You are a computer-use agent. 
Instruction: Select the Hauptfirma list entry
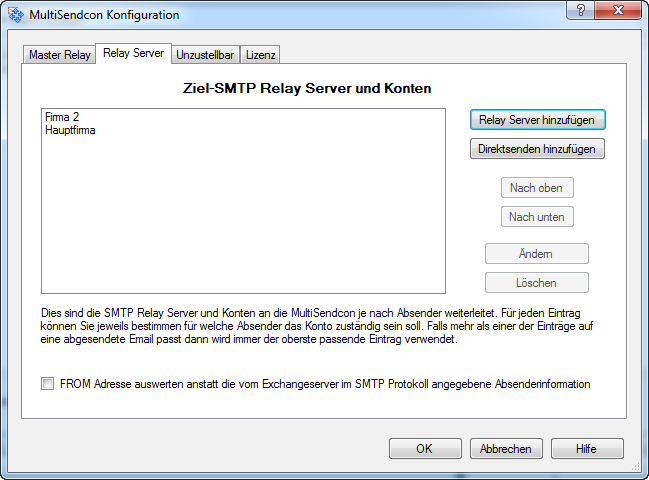point(243,130)
